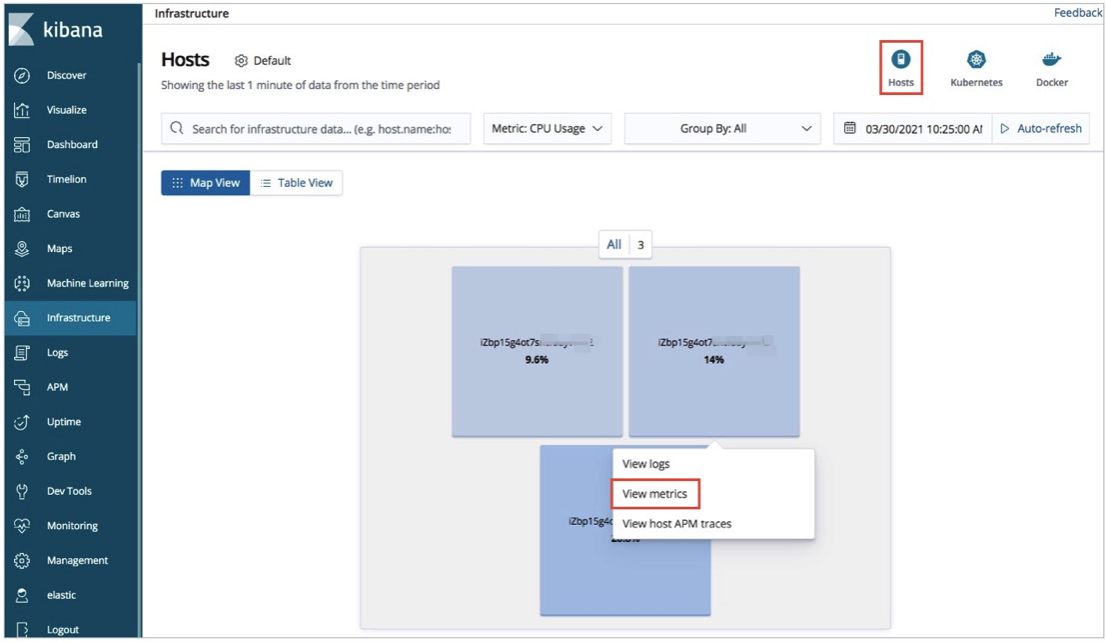Viewport: 1106px width, 642px height.
Task: Open the APM icon in sidebar
Action: tap(22, 387)
